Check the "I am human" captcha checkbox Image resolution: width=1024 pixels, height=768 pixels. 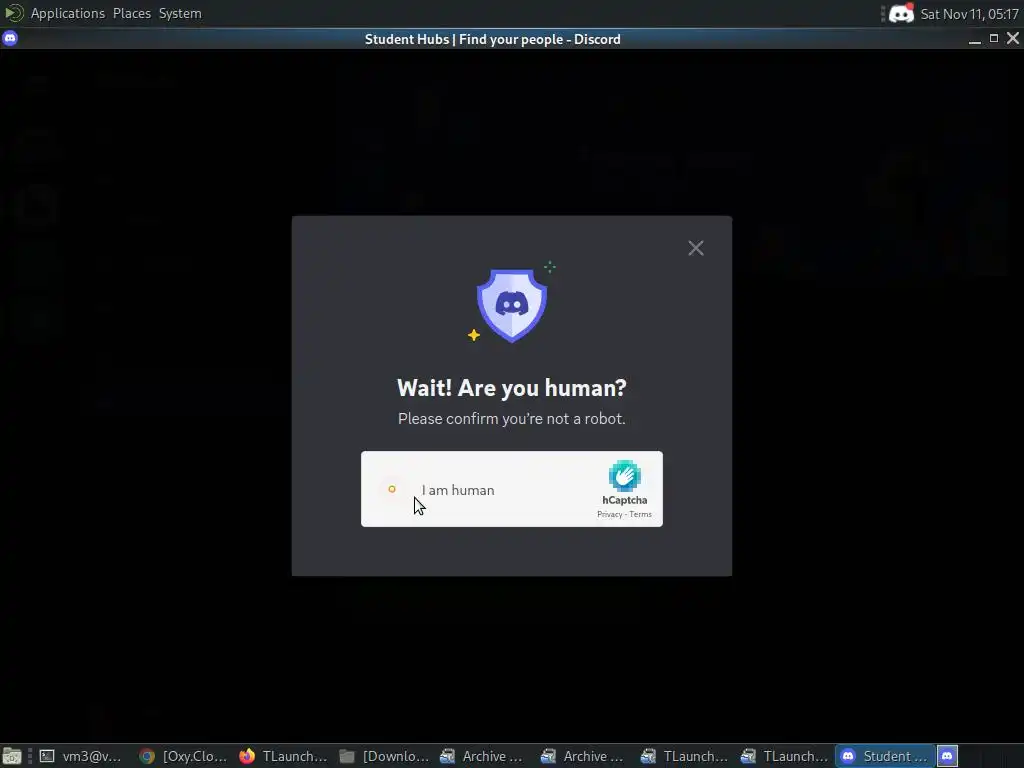click(x=392, y=489)
